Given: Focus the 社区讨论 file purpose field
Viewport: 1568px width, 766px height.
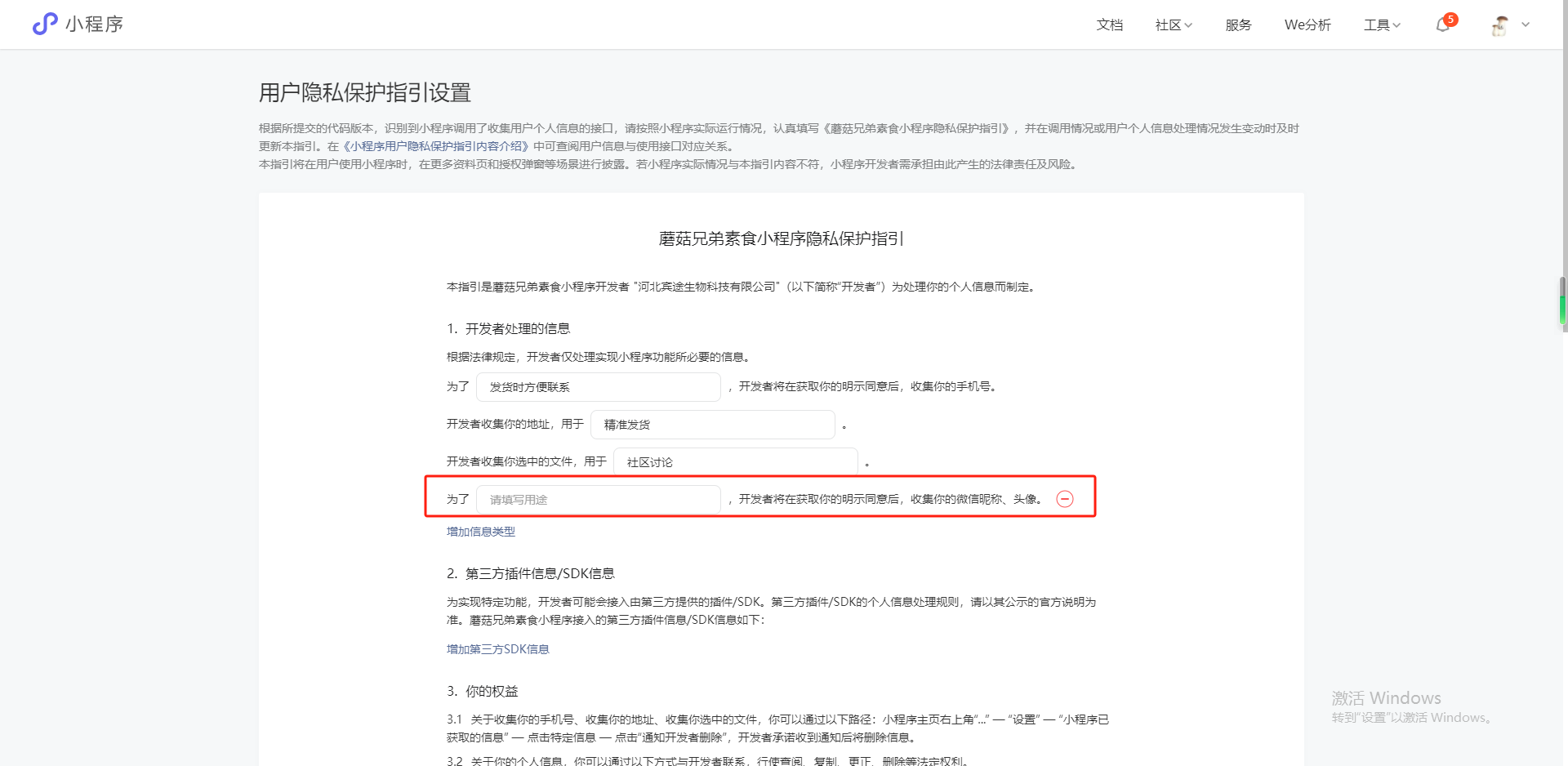Looking at the screenshot, I should (736, 462).
